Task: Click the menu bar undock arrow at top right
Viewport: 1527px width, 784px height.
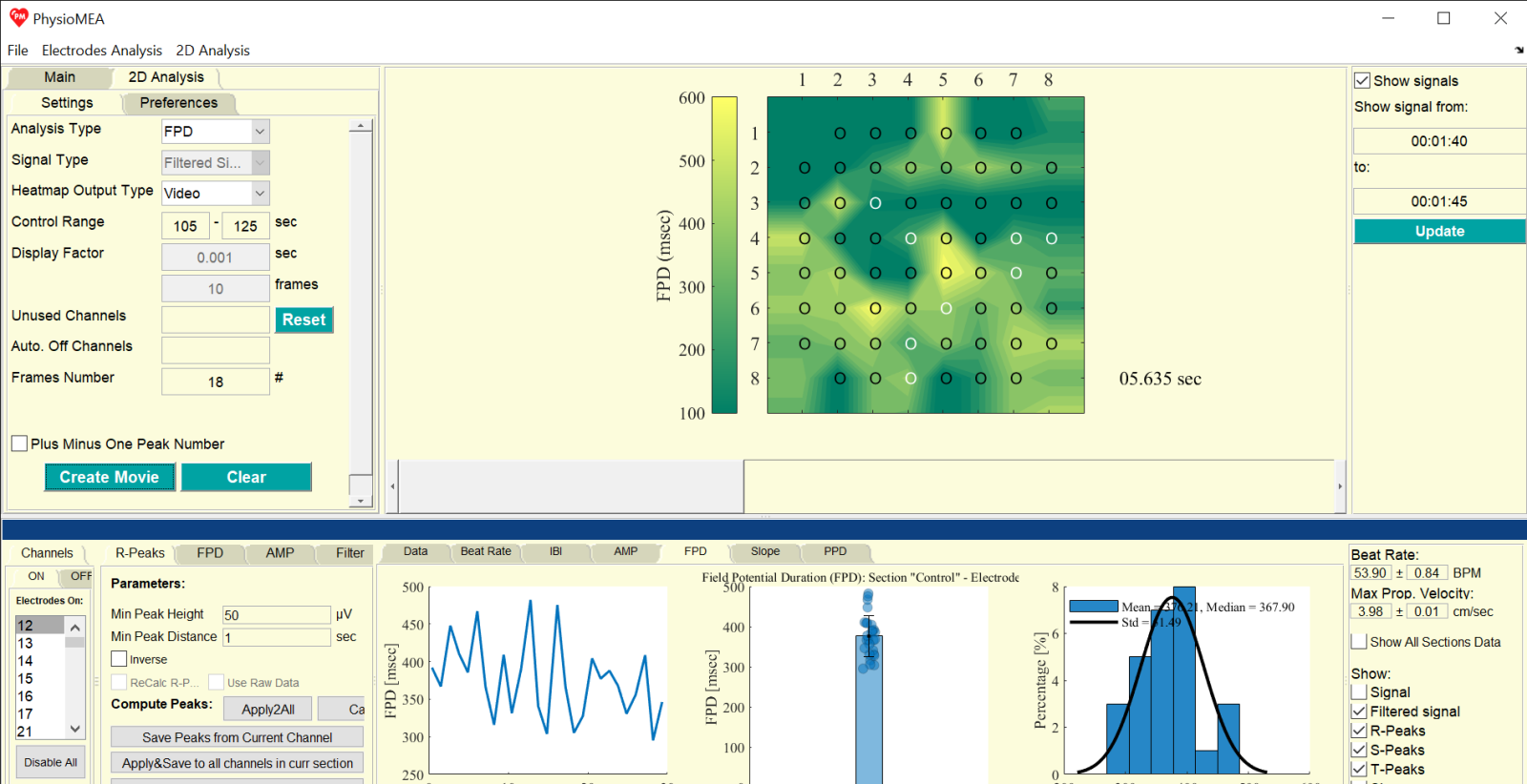Action: click(1518, 51)
